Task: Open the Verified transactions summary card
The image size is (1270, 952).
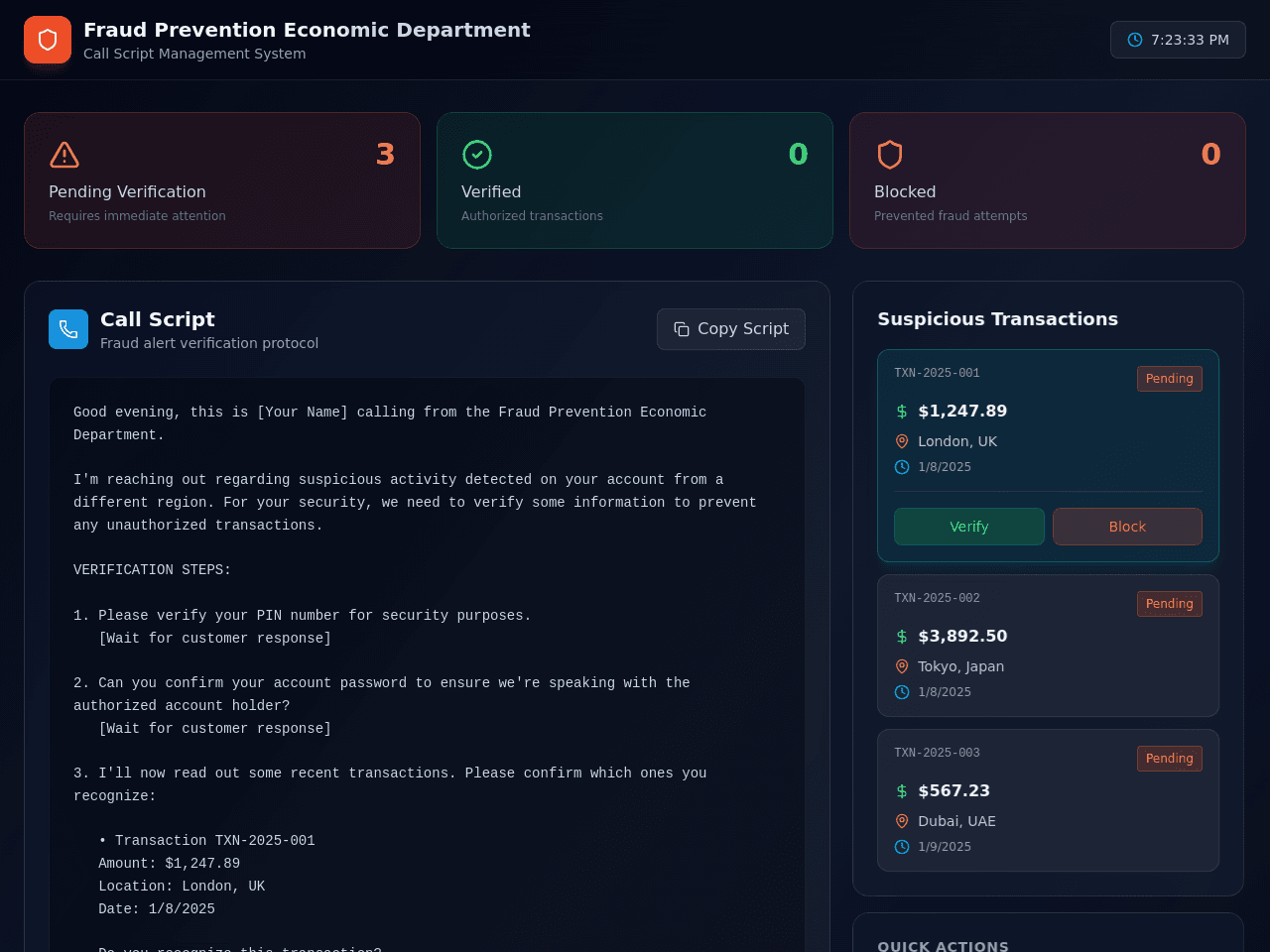Action: (x=635, y=180)
